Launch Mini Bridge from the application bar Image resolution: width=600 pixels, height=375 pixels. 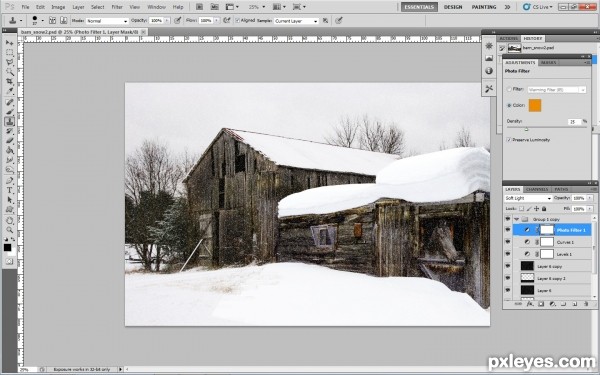[x=214, y=7]
